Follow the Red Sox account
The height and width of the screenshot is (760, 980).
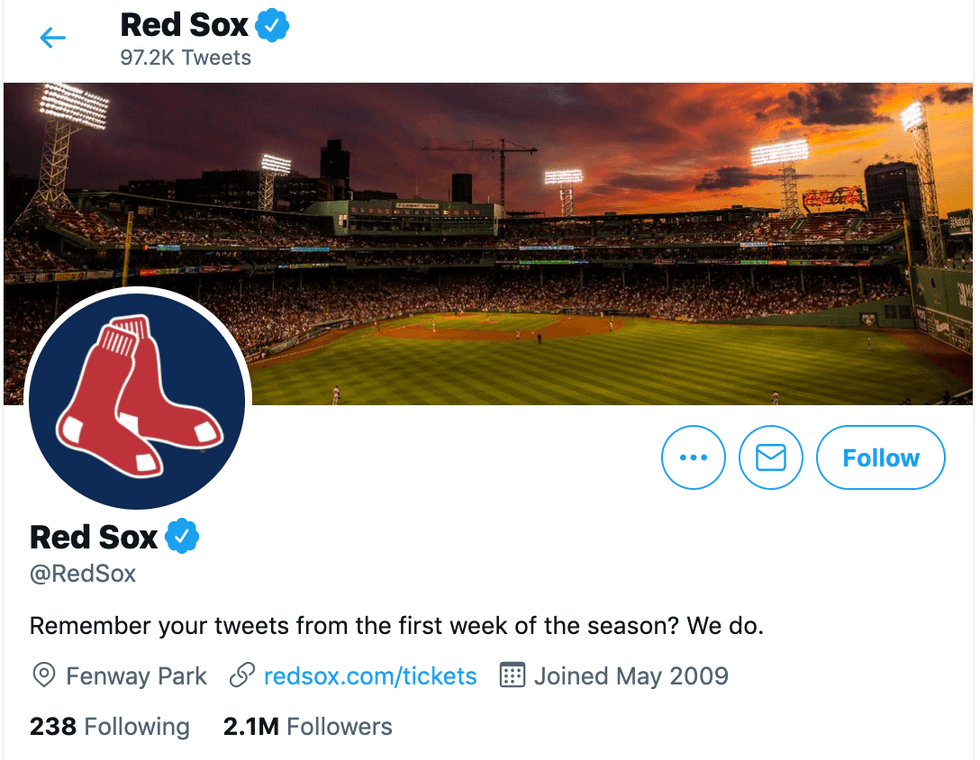pos(880,457)
